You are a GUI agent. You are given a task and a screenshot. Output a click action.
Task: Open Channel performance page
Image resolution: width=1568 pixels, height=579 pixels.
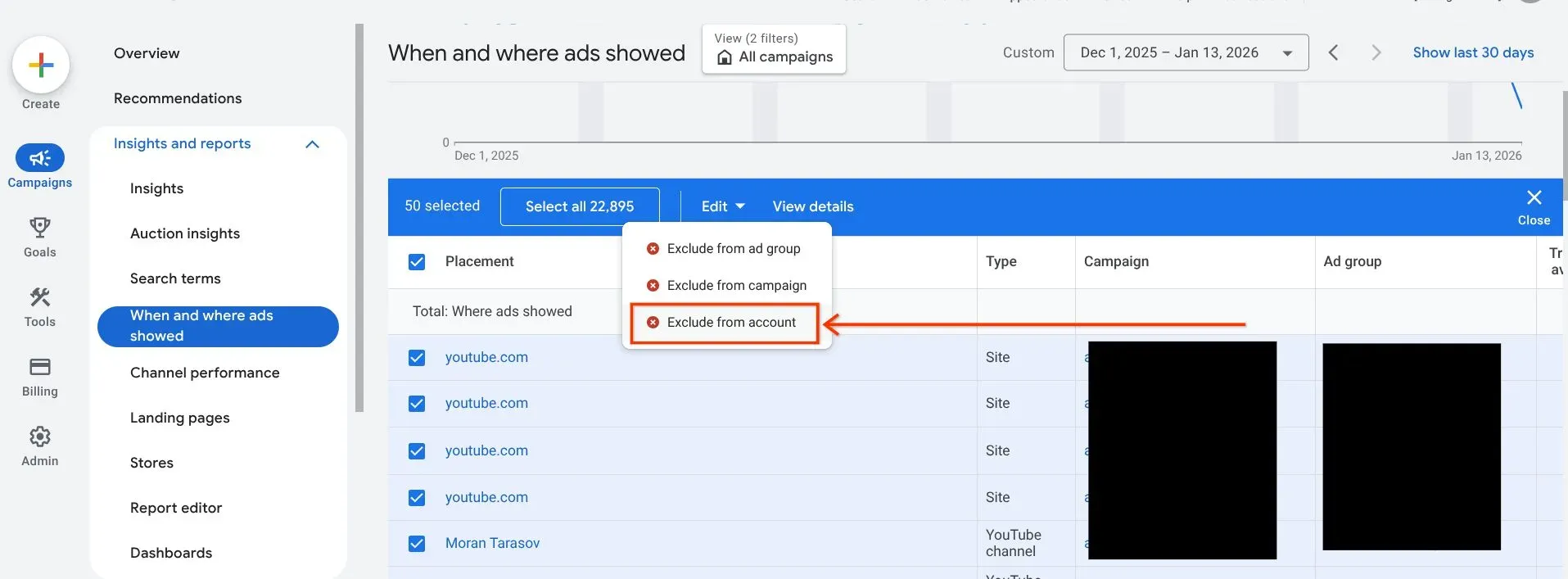[205, 373]
